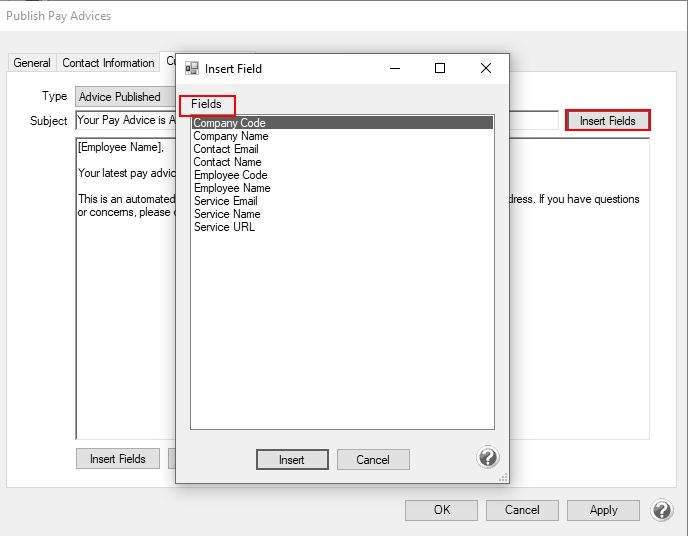Choose Contact Email from the field list
The height and width of the screenshot is (536, 688).
(225, 149)
